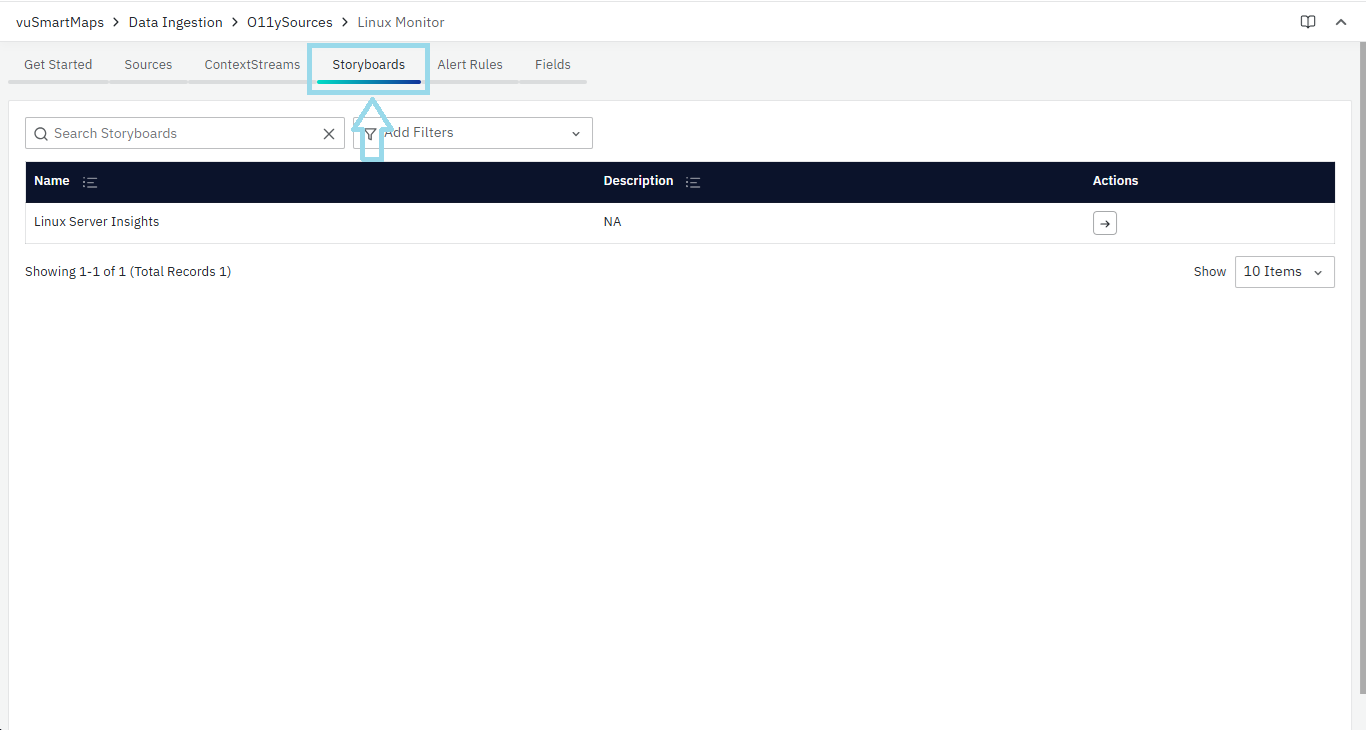Image resolution: width=1366 pixels, height=730 pixels.
Task: Clear the Search Storyboards field with X
Action: tap(328, 134)
